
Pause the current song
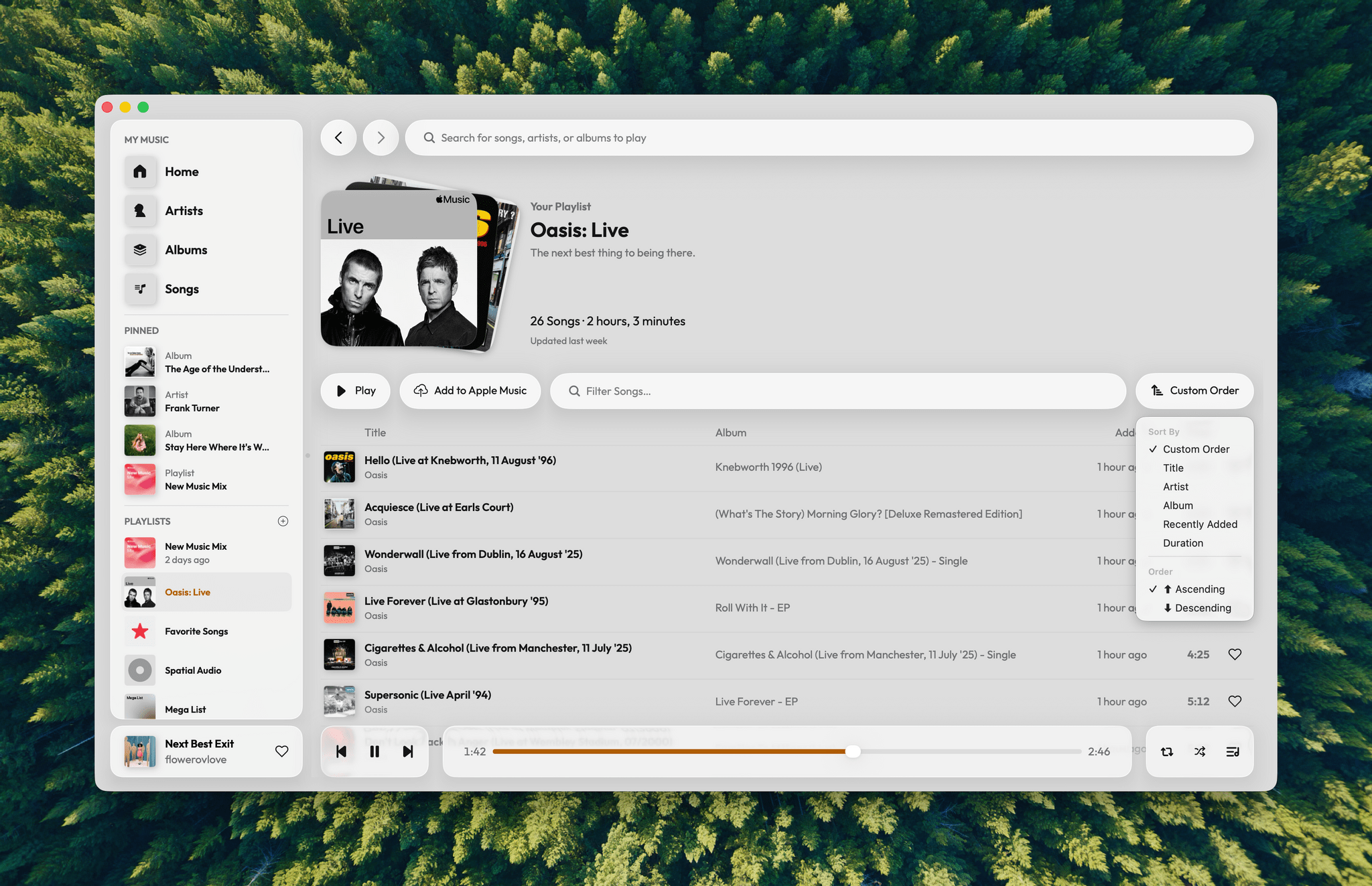tap(374, 751)
